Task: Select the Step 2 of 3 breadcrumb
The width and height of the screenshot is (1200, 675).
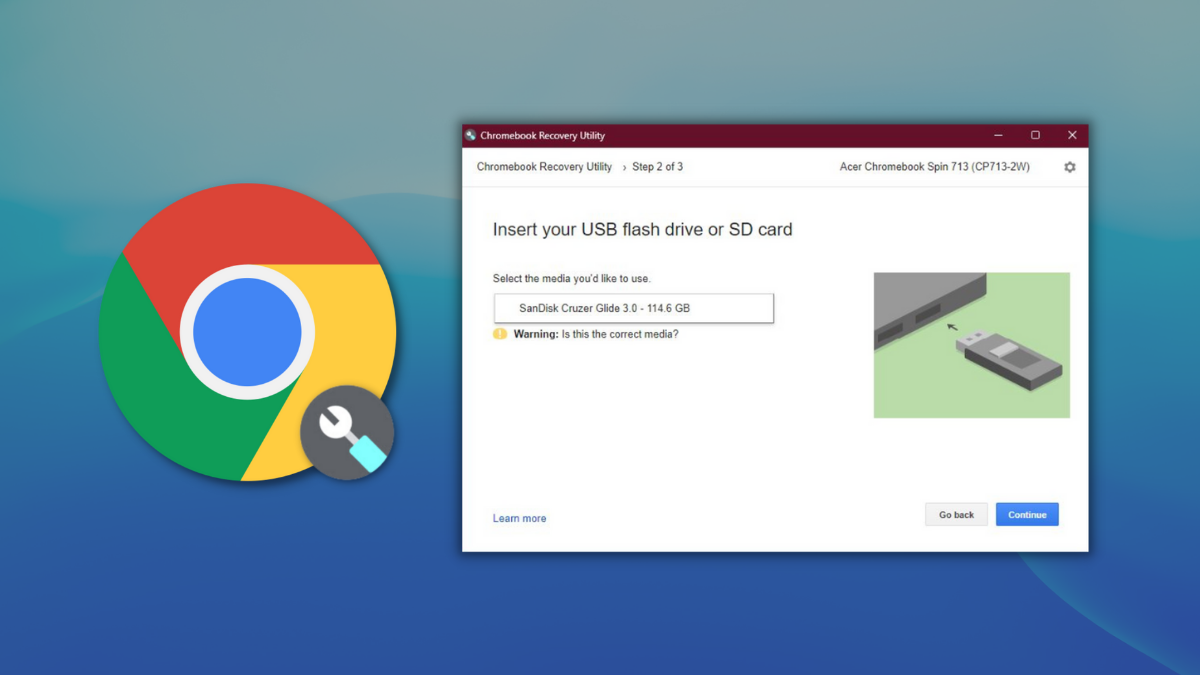Action: tap(658, 167)
